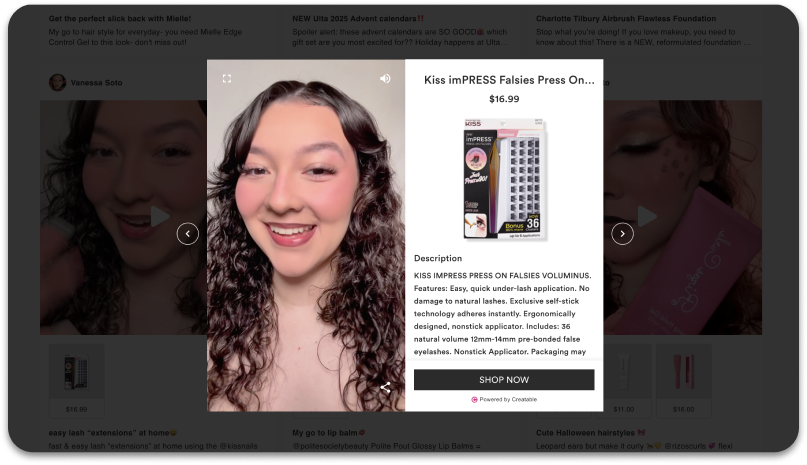
Task: Click the Description heading
Action: [x=438, y=258]
